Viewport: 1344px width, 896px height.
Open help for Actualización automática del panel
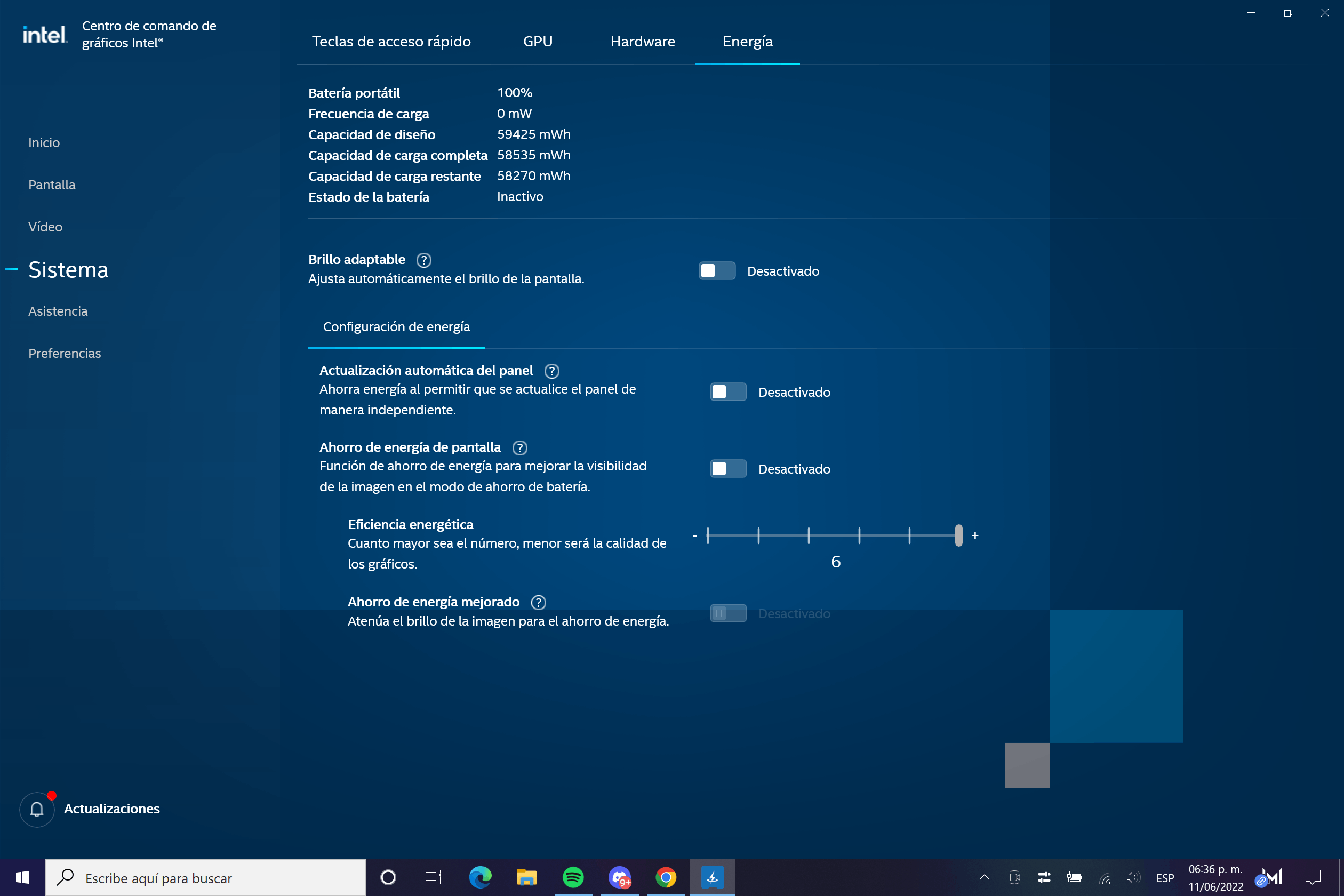tap(551, 371)
